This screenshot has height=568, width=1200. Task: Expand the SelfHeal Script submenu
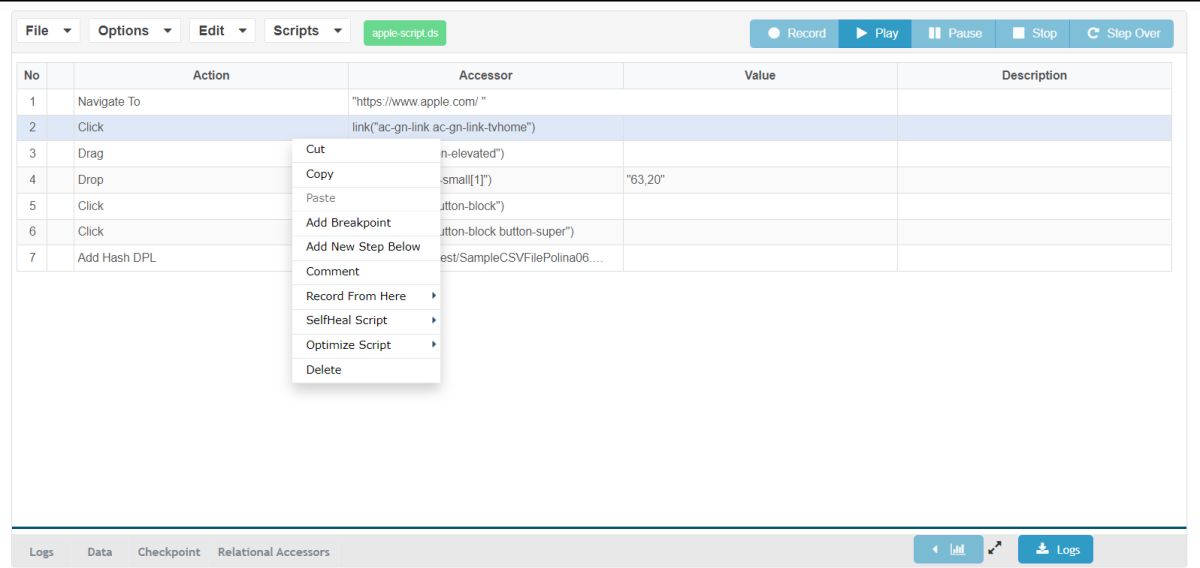(x=366, y=320)
